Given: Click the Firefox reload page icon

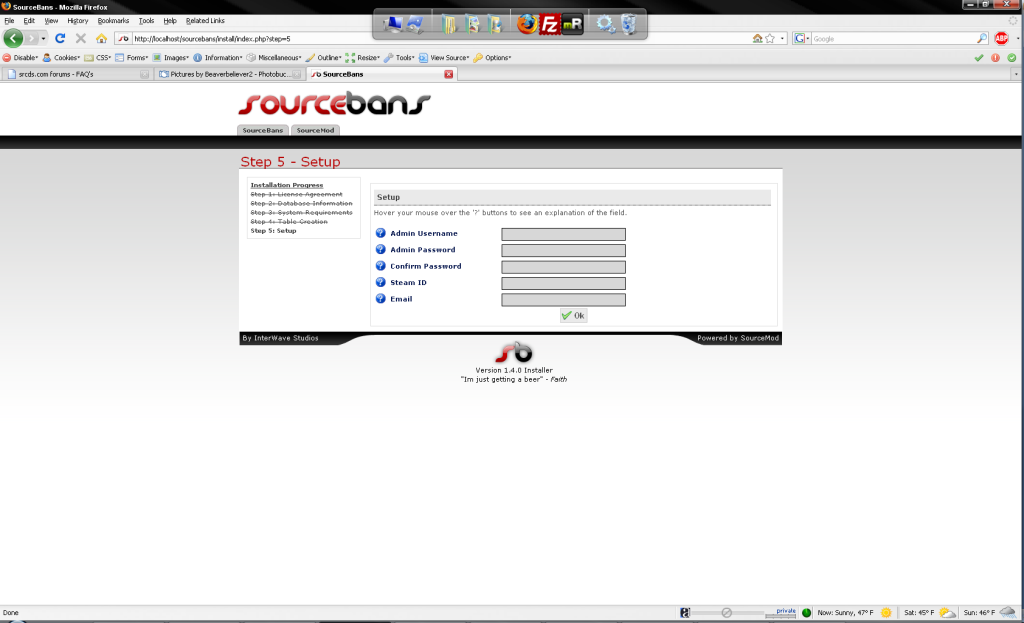Looking at the screenshot, I should pos(60,38).
